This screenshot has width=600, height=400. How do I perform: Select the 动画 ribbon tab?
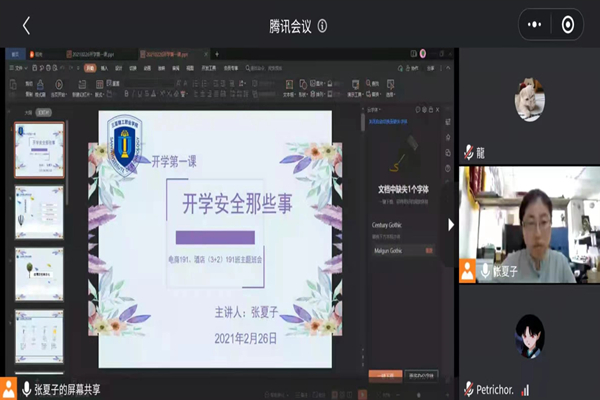click(x=147, y=68)
